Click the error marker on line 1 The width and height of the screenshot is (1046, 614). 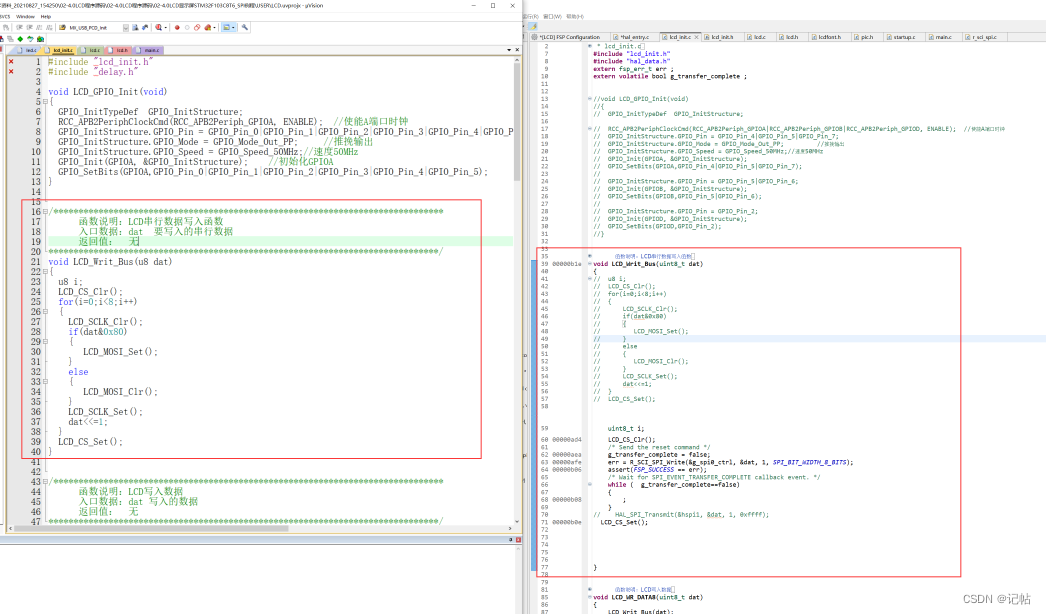click(11, 61)
